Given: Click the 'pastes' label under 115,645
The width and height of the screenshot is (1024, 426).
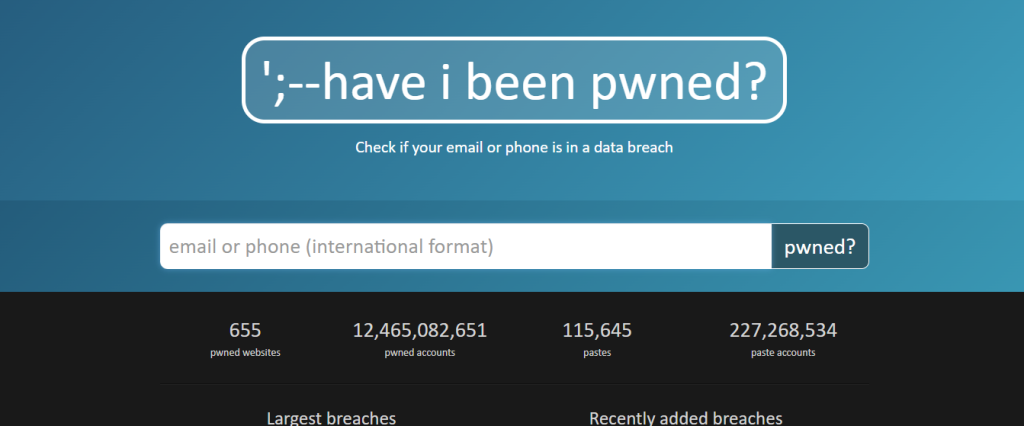Looking at the screenshot, I should tap(597, 353).
